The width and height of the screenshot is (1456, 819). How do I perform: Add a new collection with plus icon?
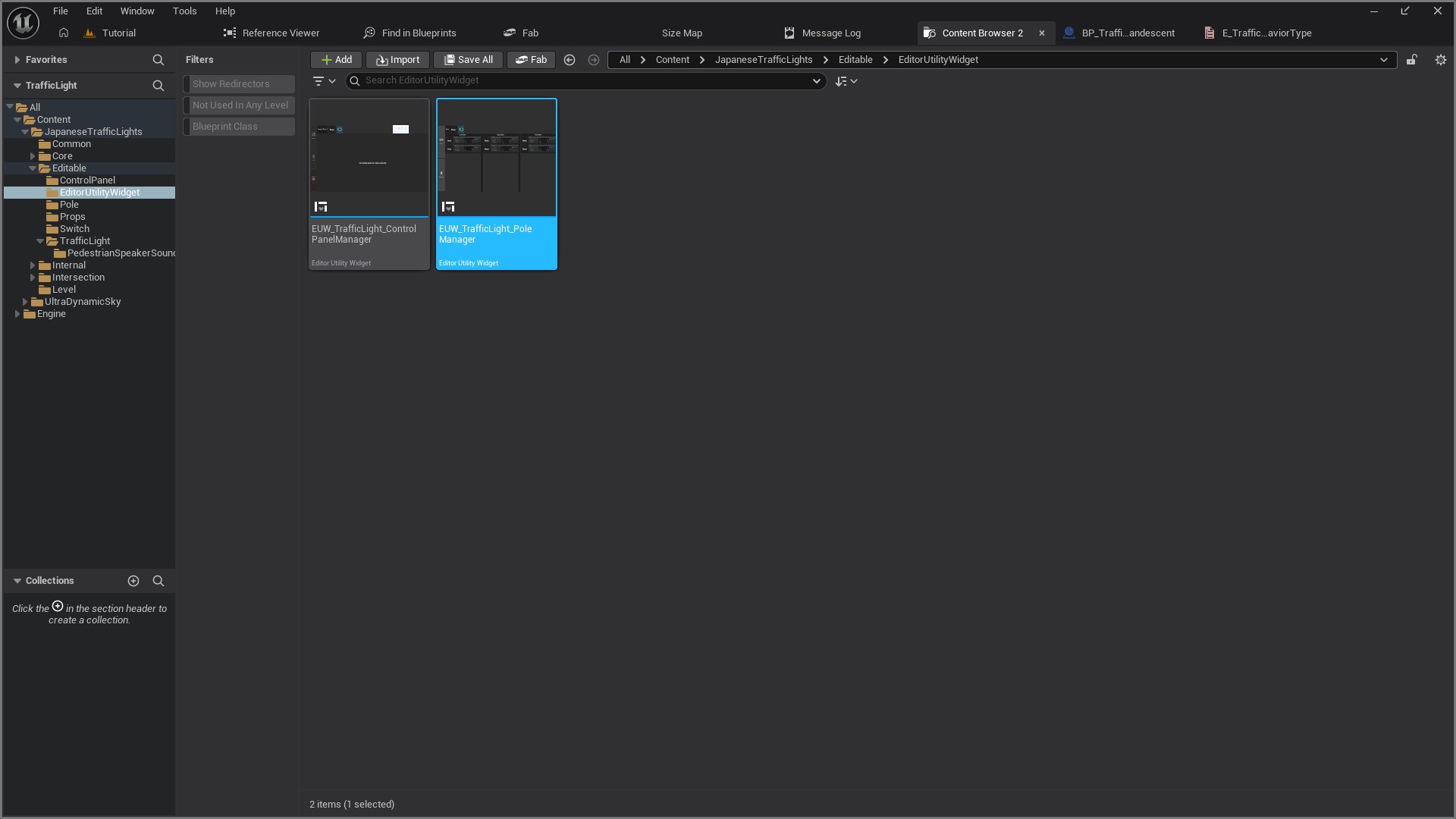(x=133, y=581)
